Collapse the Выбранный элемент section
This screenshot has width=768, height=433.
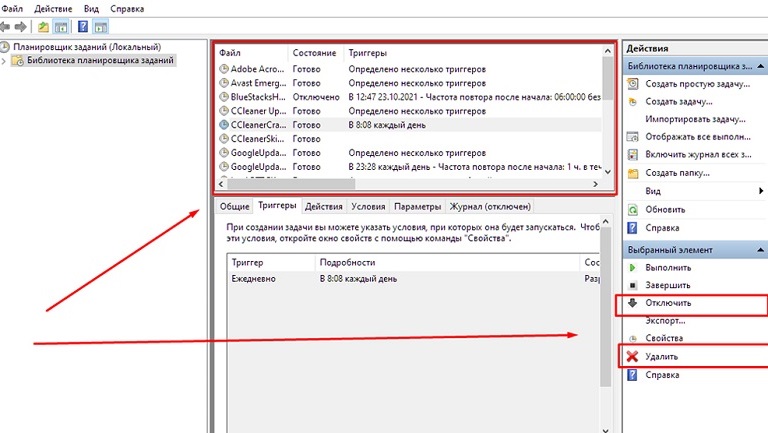coord(759,249)
